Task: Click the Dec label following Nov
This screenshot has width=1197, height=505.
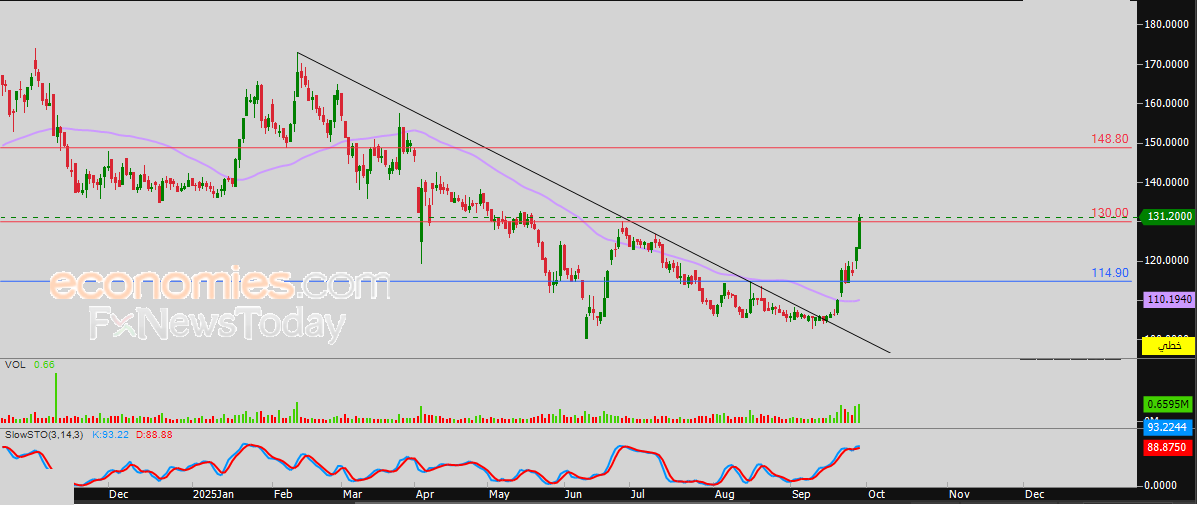Action: [x=1033, y=495]
